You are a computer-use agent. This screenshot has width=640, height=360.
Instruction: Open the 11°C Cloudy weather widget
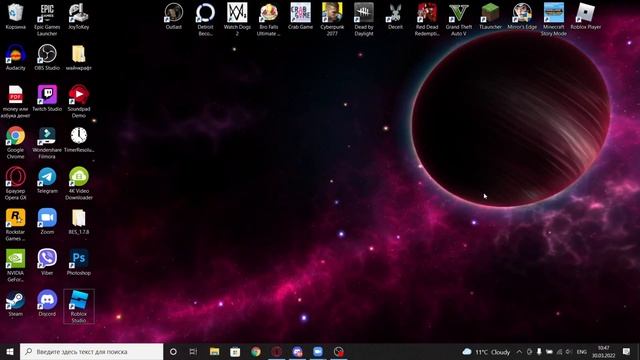(486, 351)
